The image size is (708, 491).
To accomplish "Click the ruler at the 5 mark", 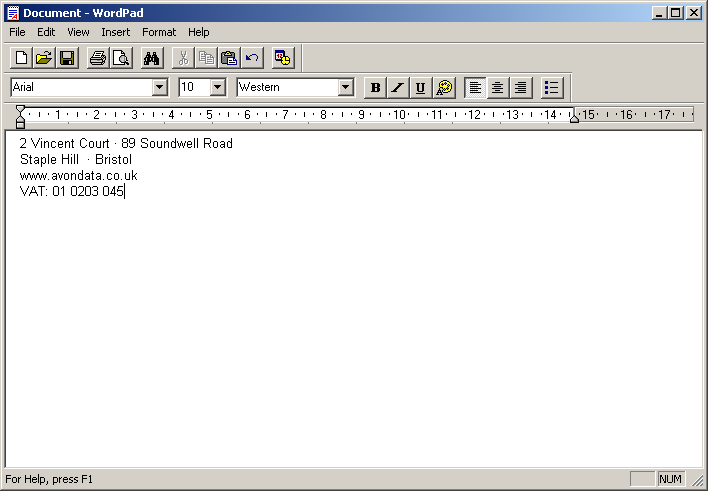I will [x=210, y=115].
